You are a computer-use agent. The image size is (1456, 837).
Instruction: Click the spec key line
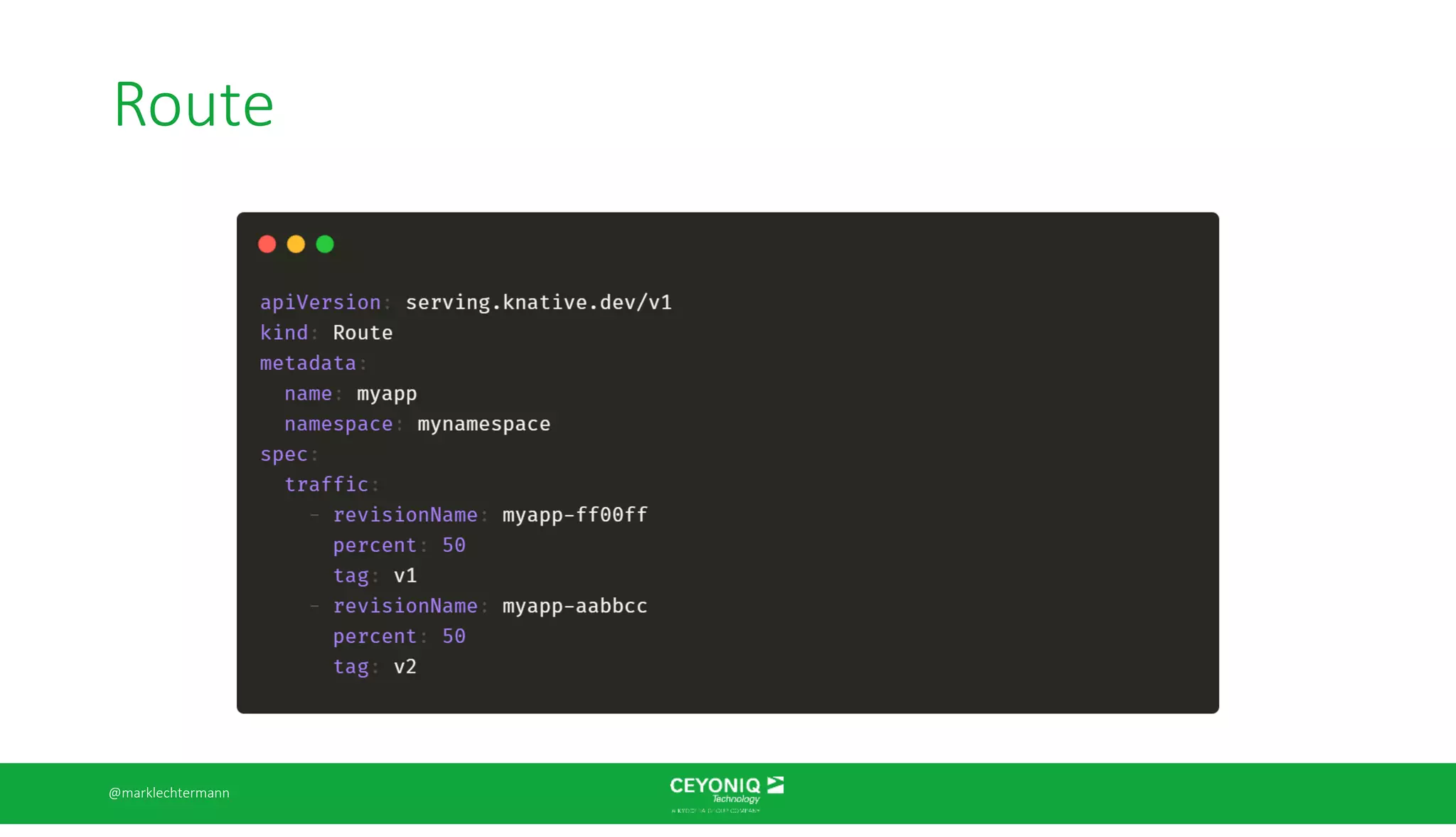284,454
